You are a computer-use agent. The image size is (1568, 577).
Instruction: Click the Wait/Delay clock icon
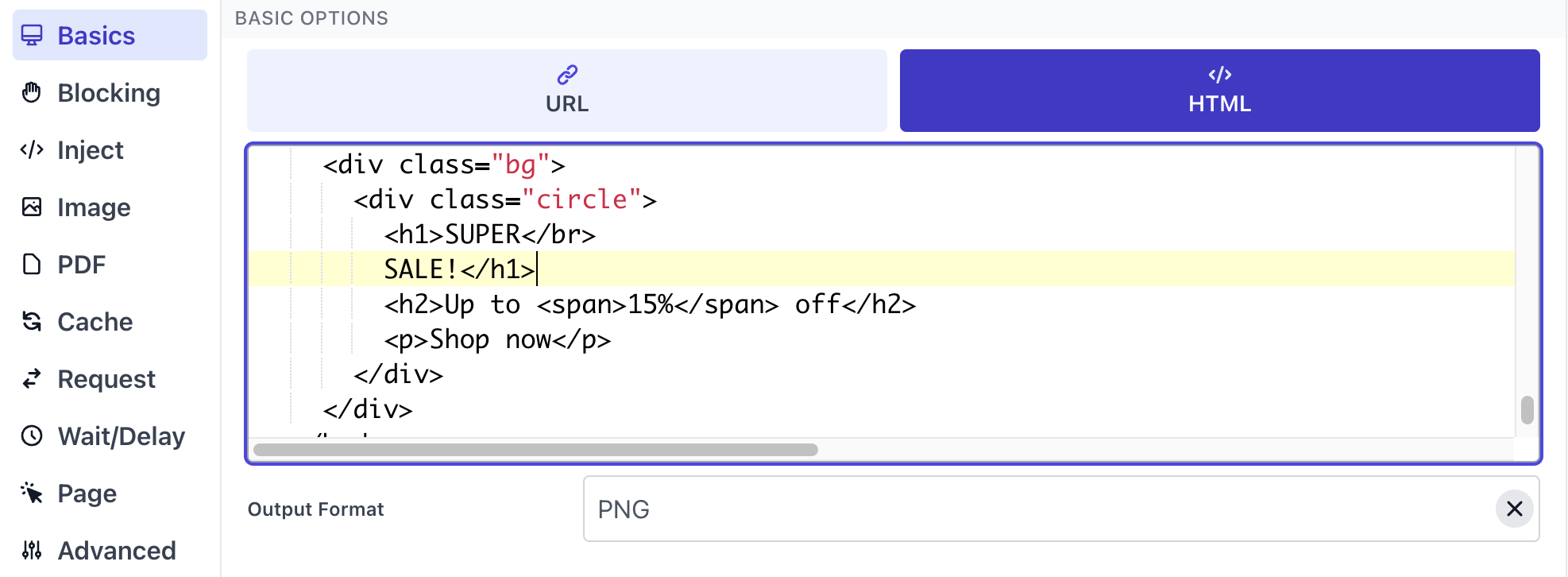click(x=32, y=436)
